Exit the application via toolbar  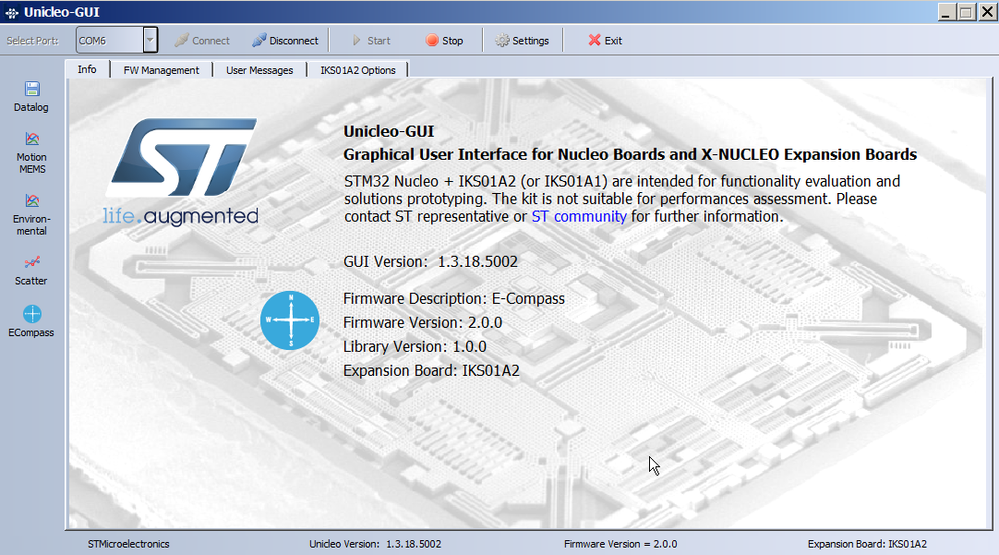(x=605, y=41)
